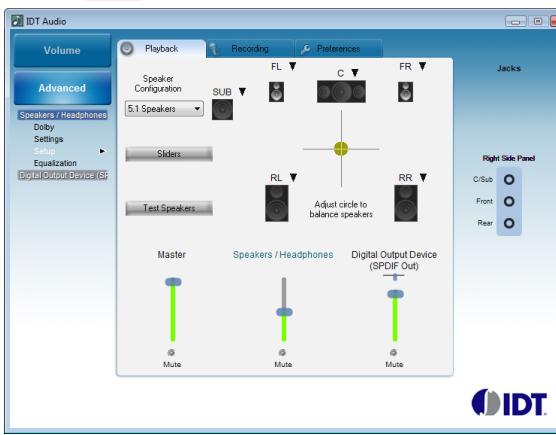This screenshot has height=435, width=556.
Task: Click the Front jack icon
Action: [x=509, y=201]
